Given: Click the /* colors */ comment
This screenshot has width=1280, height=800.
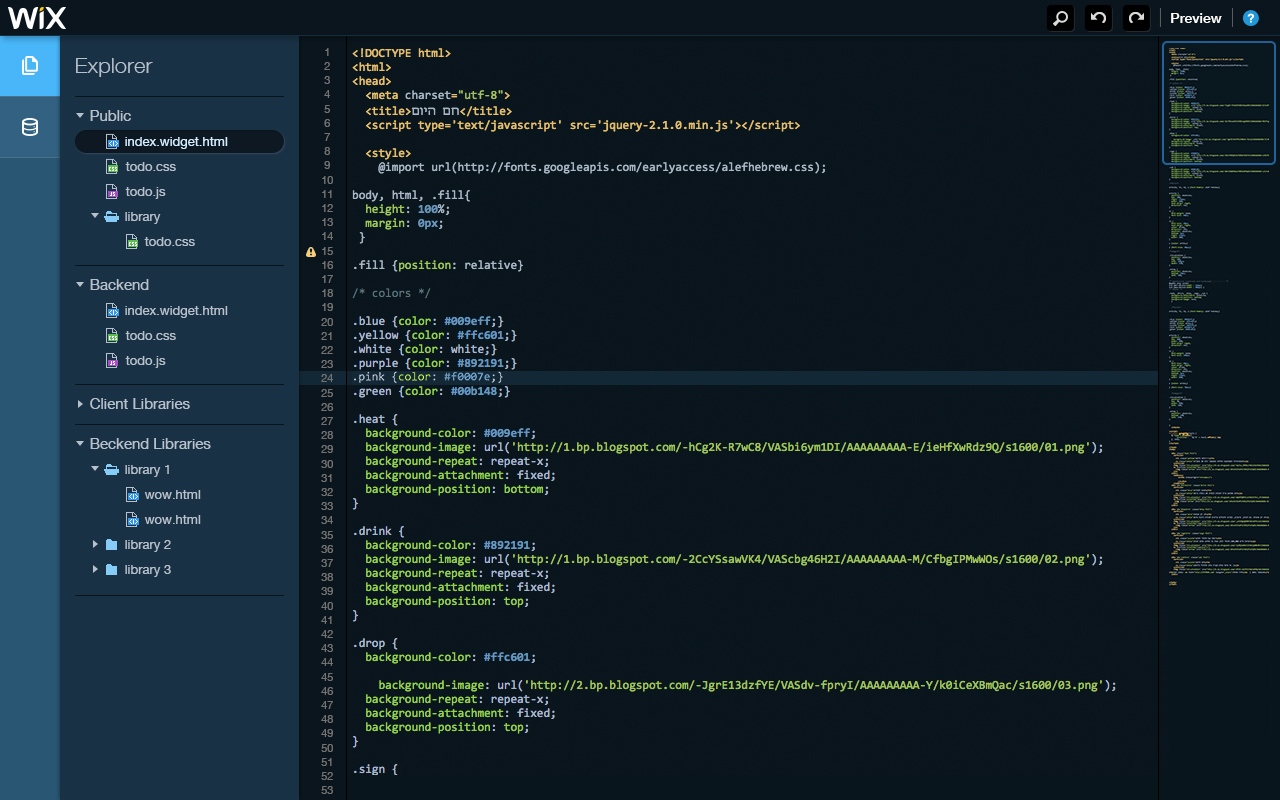Looking at the screenshot, I should pos(391,293).
